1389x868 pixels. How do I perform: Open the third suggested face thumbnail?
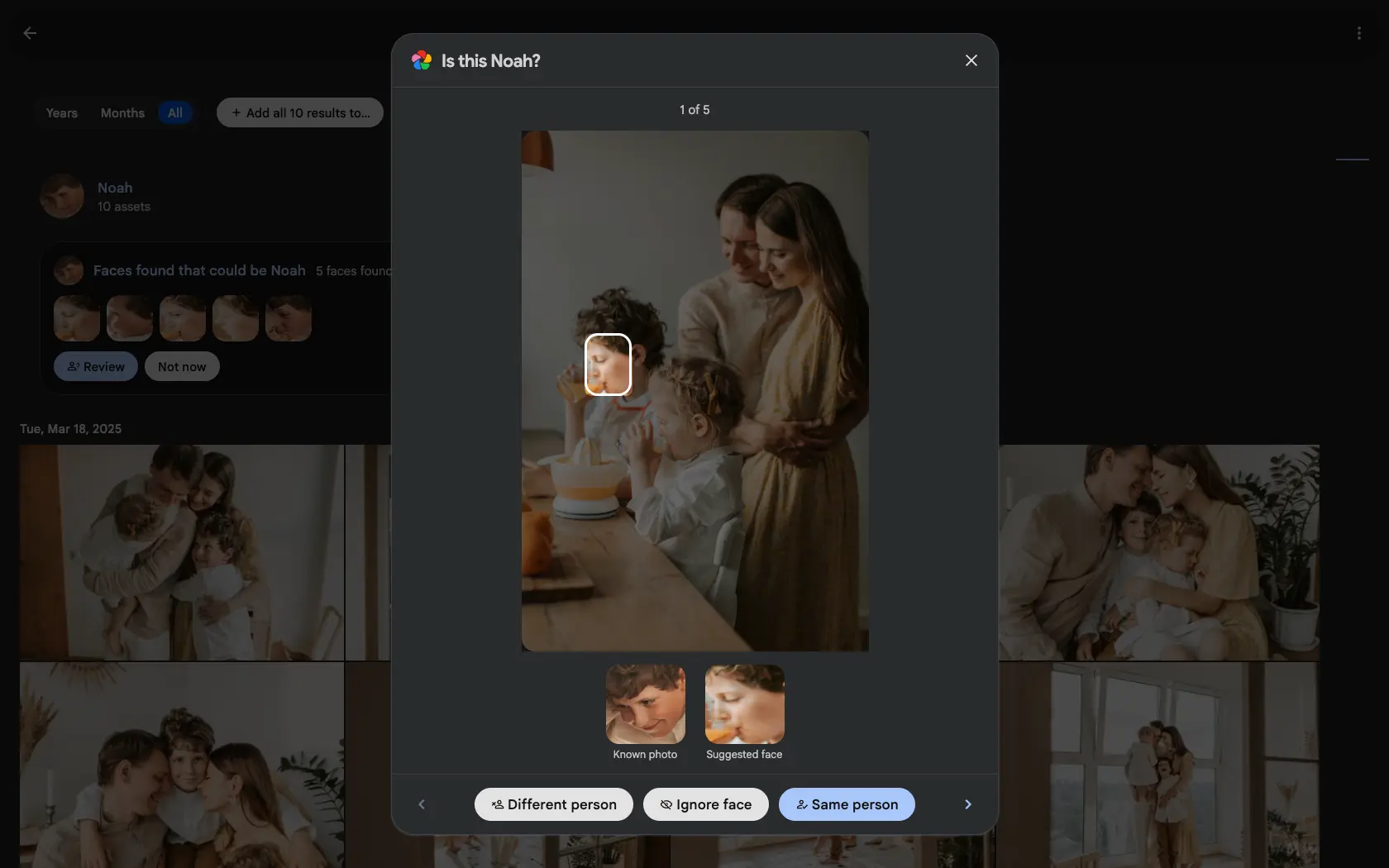click(183, 318)
